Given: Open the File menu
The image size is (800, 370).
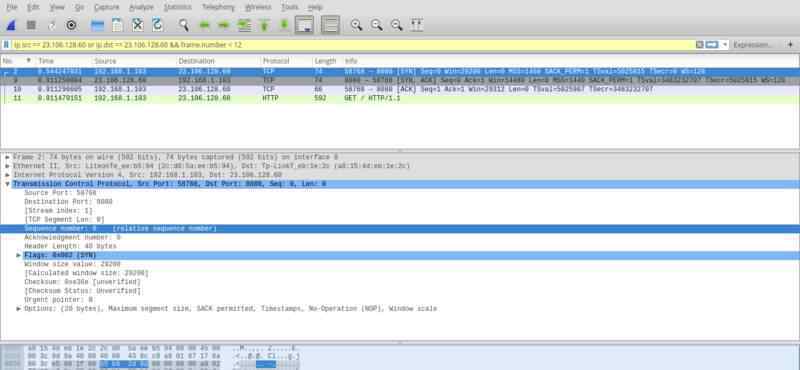Looking at the screenshot, I should click(x=12, y=7).
